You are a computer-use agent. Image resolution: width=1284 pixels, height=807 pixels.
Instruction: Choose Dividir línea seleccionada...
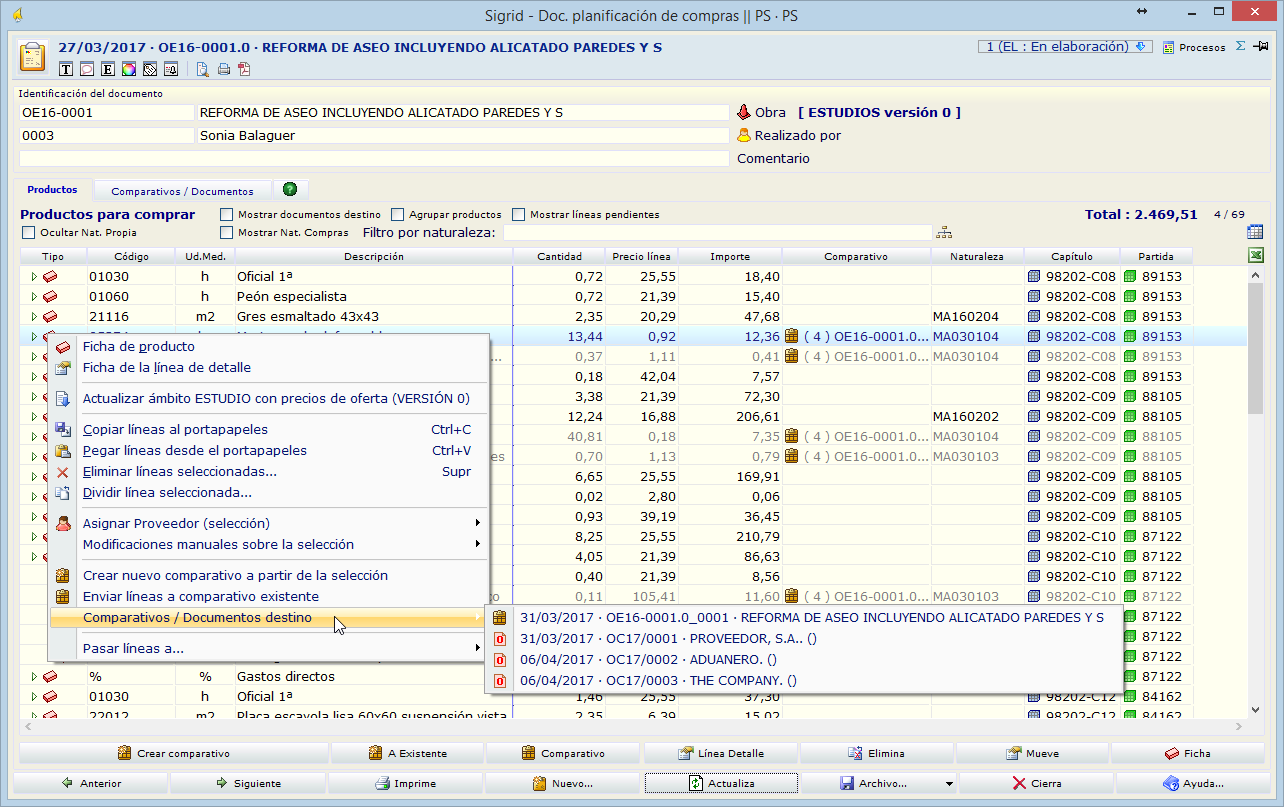[x=269, y=492]
